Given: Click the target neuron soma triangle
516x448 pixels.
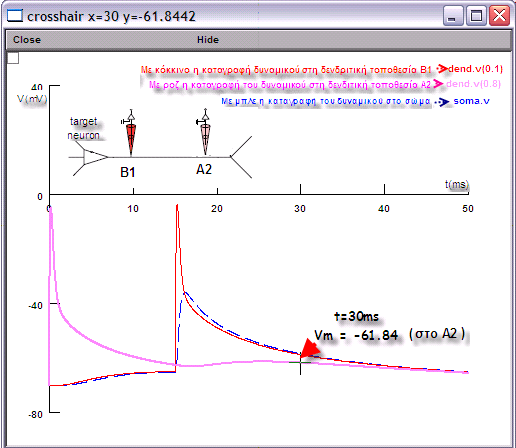Looking at the screenshot, I should [x=95, y=157].
